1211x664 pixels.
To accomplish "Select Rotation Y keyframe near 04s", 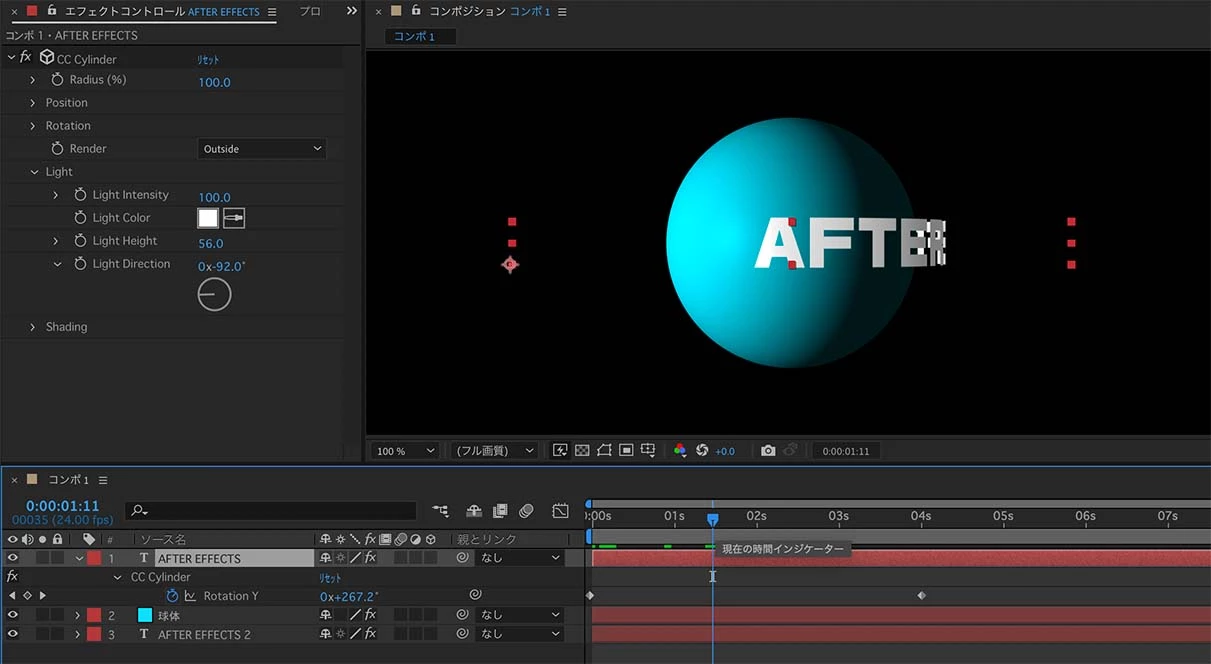I will (x=921, y=596).
